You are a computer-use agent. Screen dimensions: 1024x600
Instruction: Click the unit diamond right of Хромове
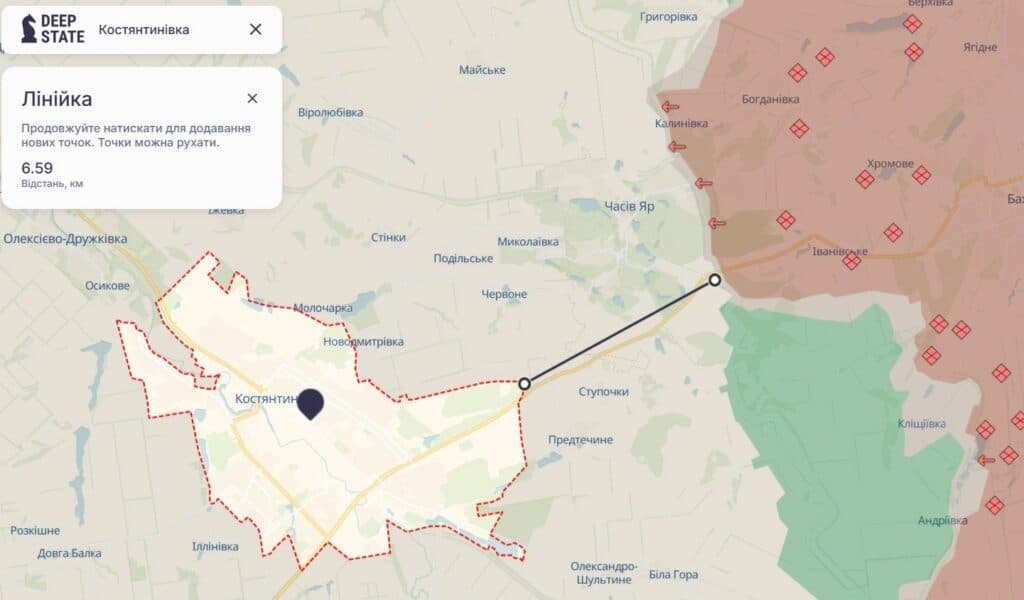pos(921,175)
